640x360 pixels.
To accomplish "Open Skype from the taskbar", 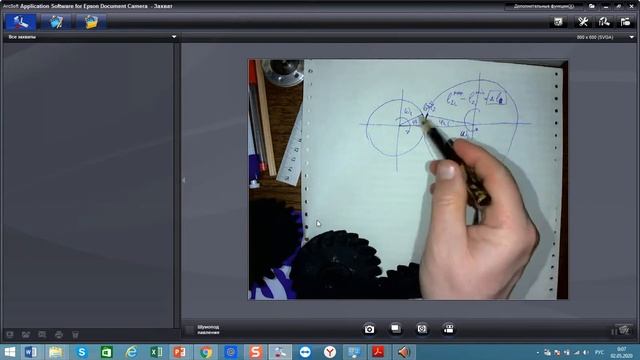I will click(x=81, y=352).
